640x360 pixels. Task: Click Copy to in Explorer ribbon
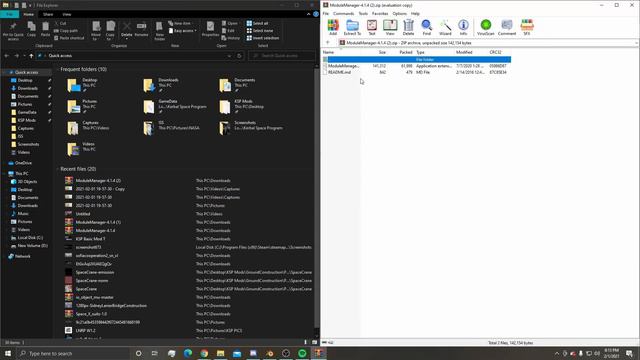click(x=110, y=31)
